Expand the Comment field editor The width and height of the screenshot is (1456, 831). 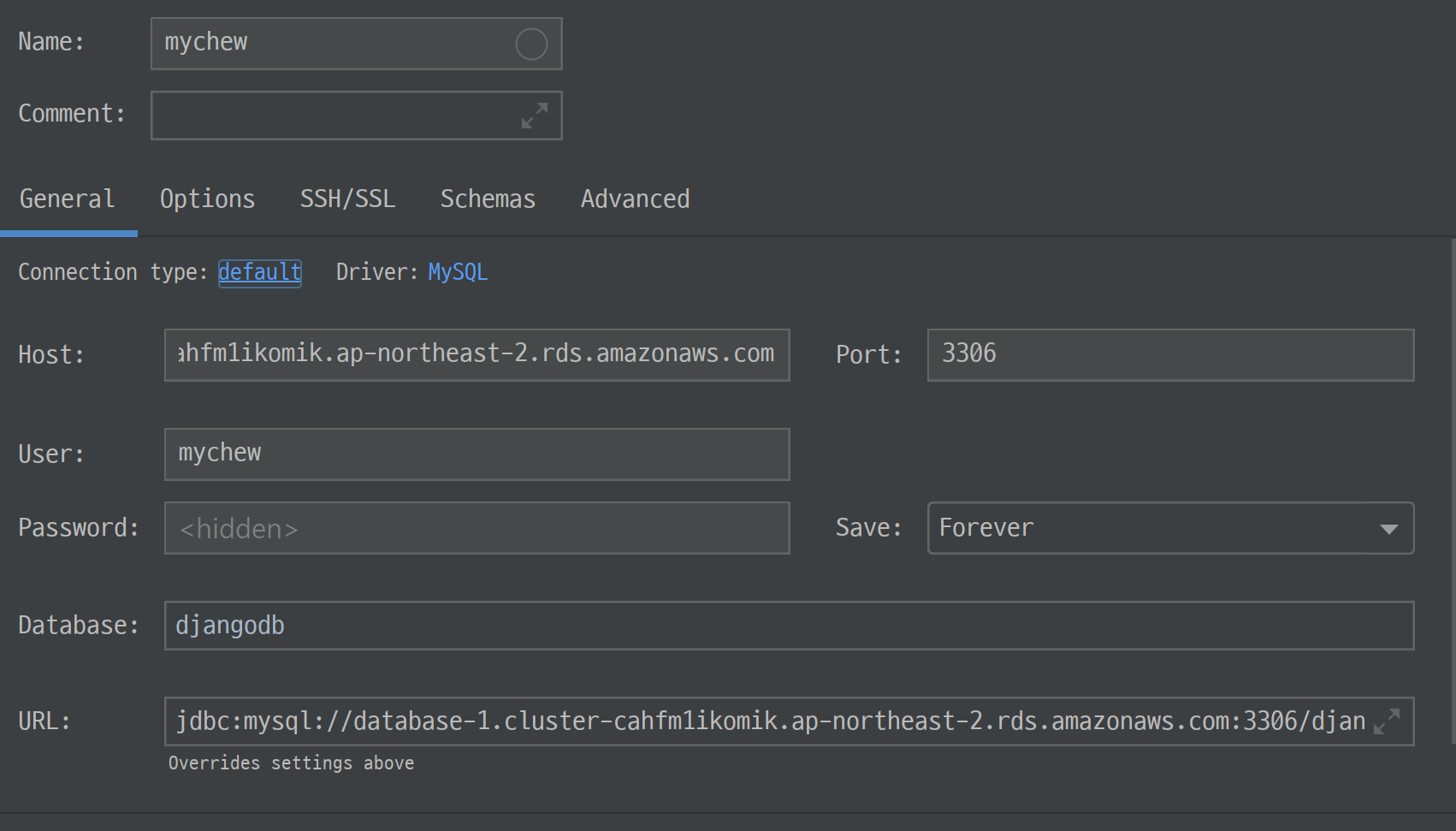pyautogui.click(x=535, y=116)
